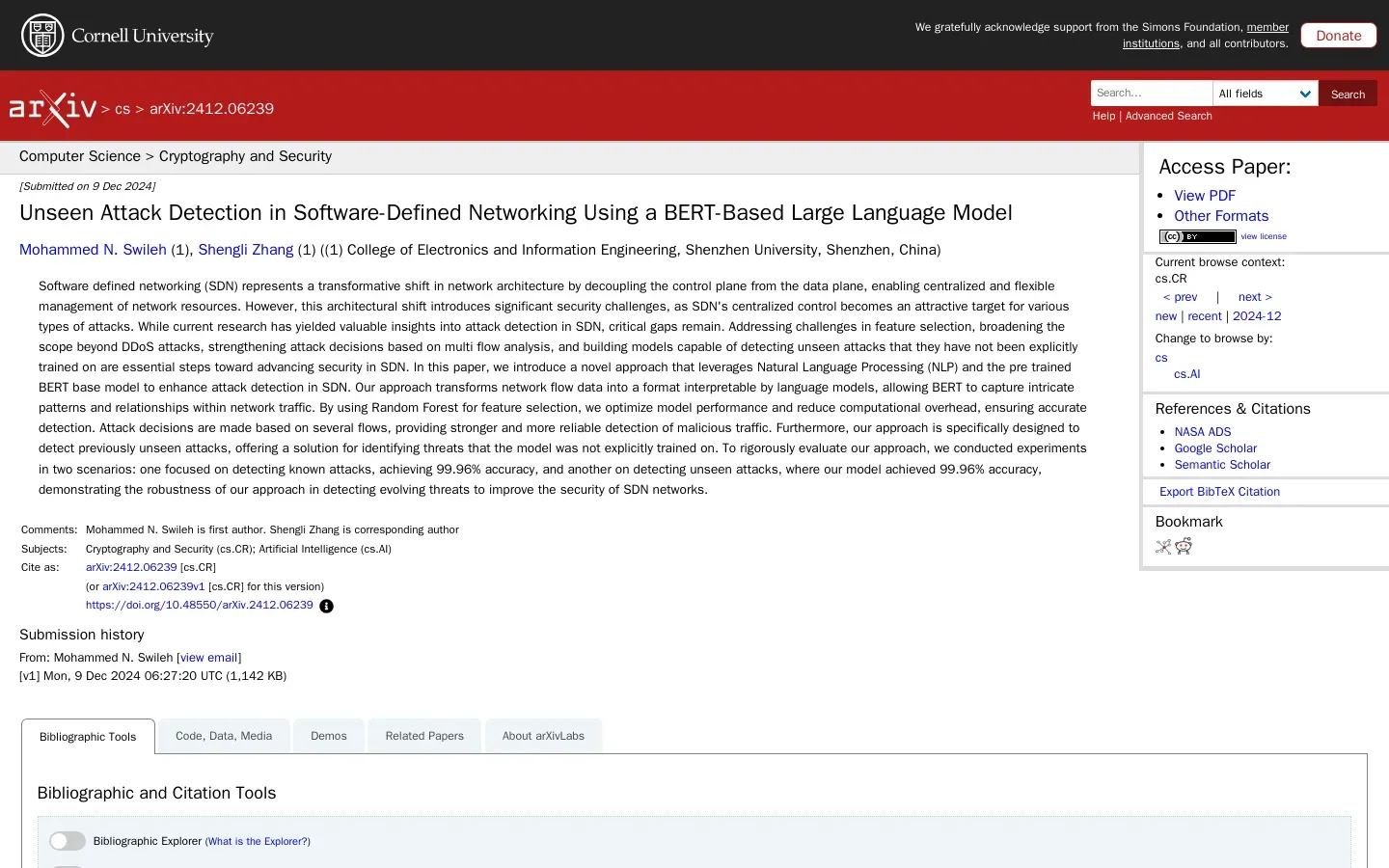Switch to Code, Data, Media tab
Image resolution: width=1389 pixels, height=868 pixels.
tap(224, 736)
